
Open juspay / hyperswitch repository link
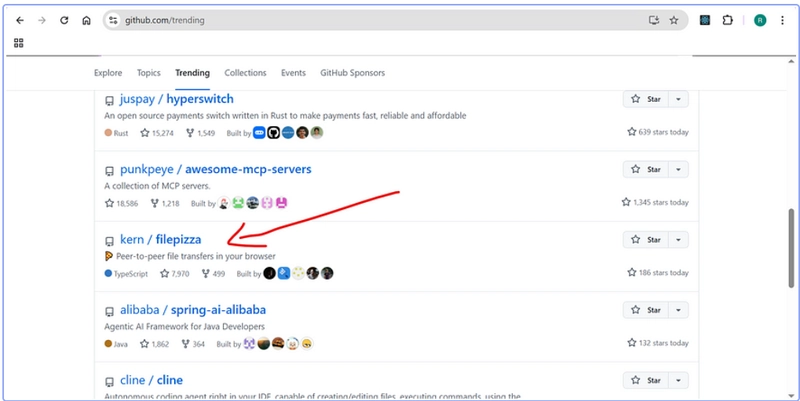pyautogui.click(x=177, y=99)
